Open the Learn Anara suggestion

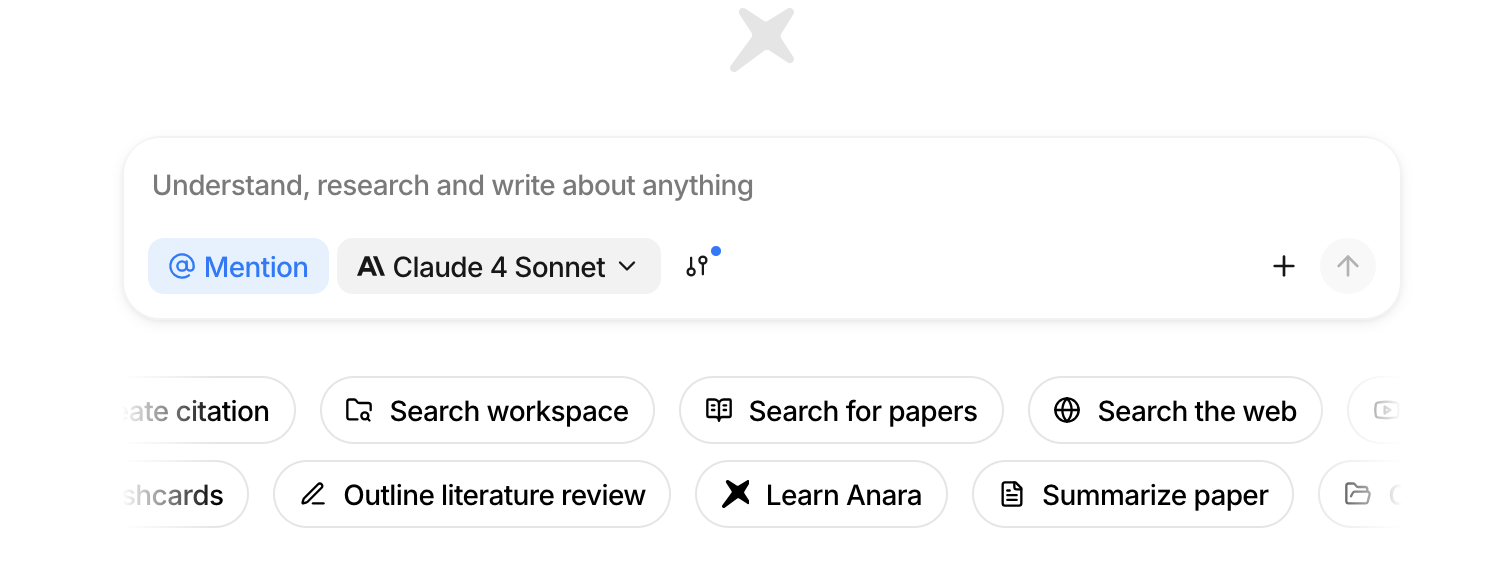click(821, 494)
